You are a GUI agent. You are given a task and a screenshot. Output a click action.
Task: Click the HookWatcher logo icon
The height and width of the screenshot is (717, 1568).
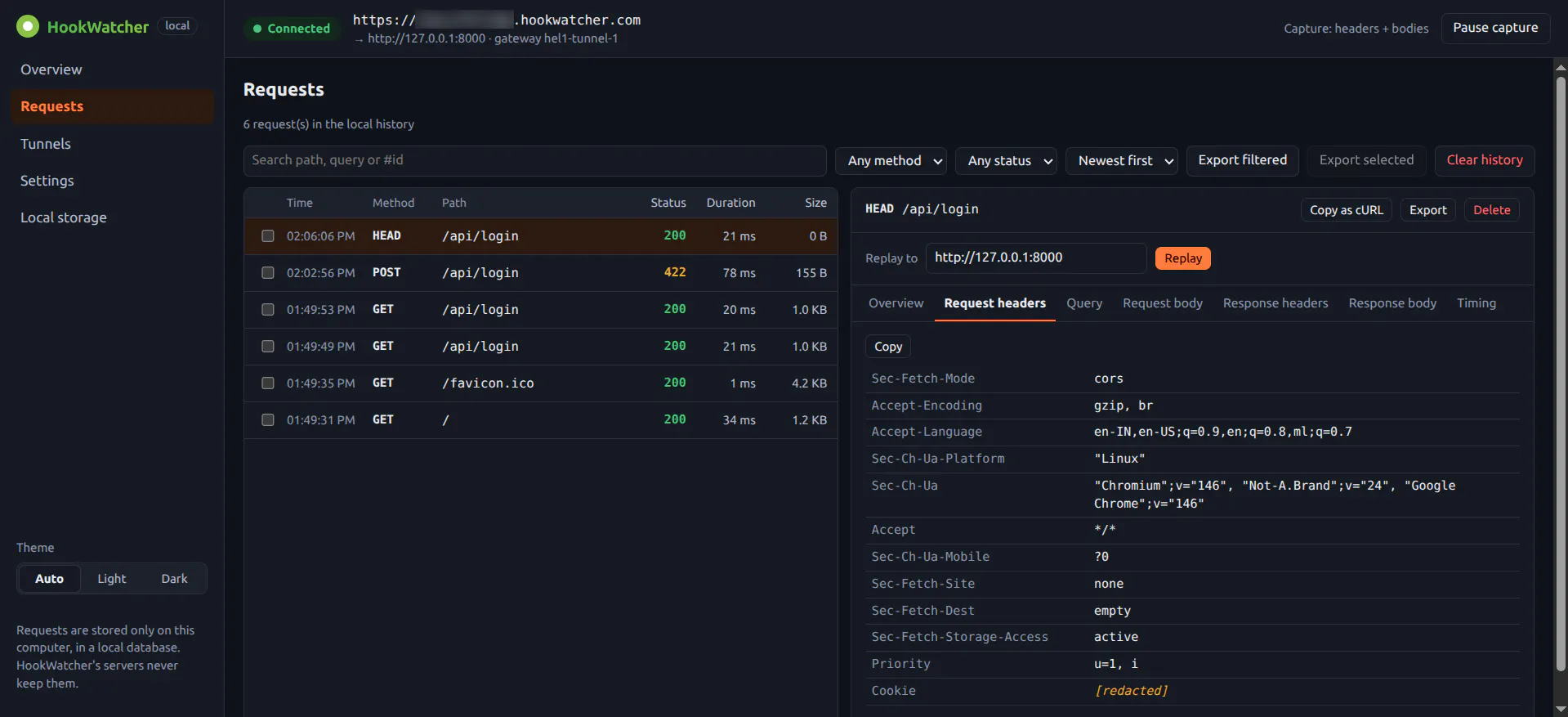(x=28, y=27)
